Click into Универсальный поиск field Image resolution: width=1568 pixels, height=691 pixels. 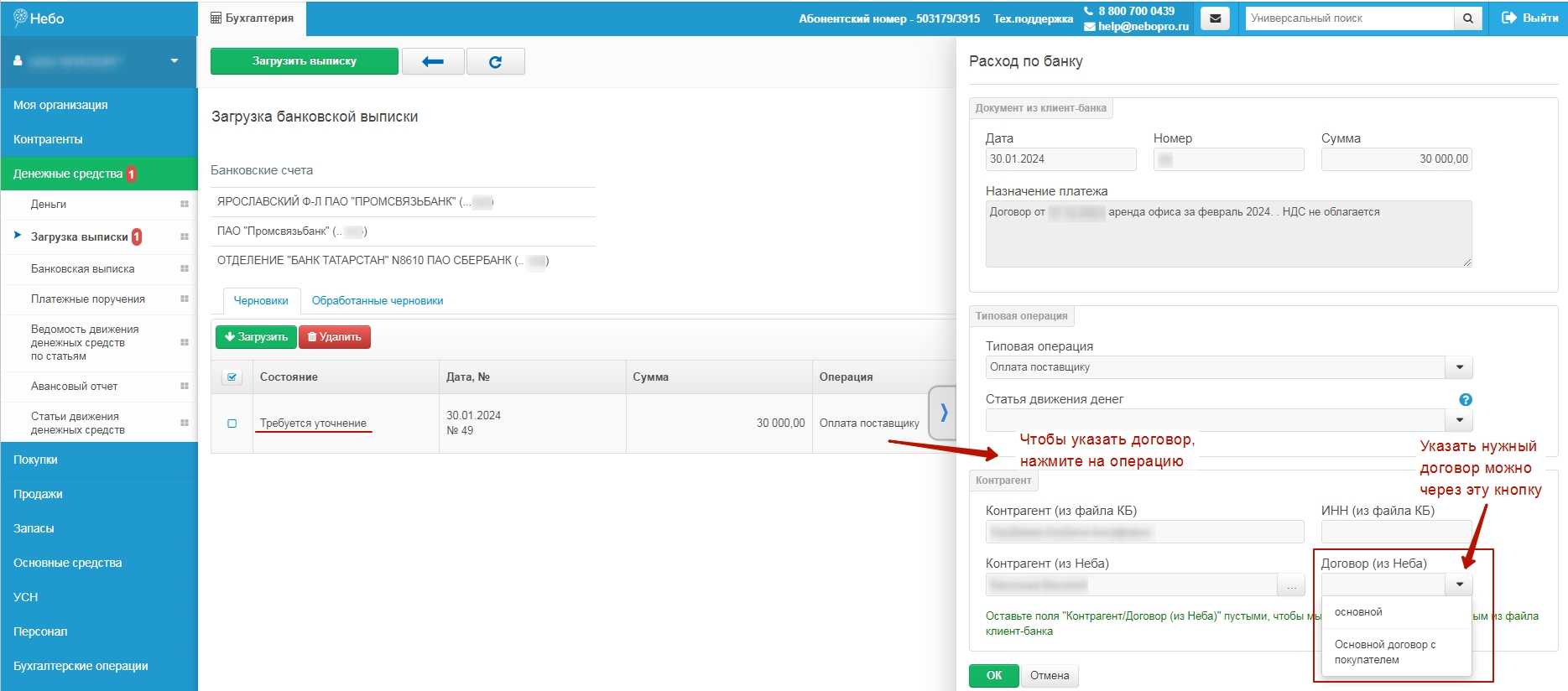point(1349,18)
